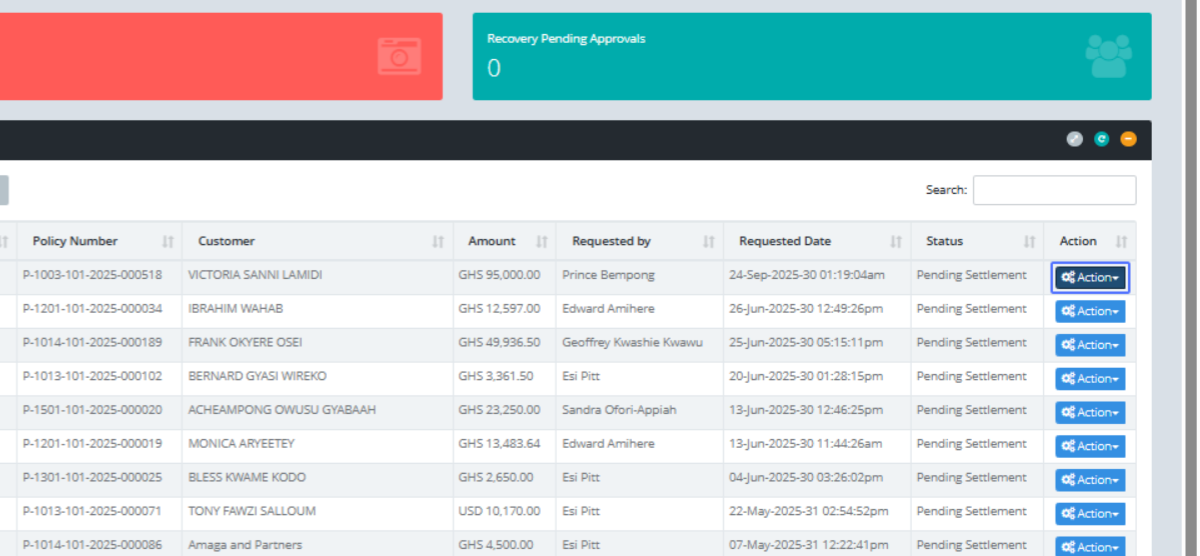Sort table by Status column arrows
The image size is (1200, 556).
[x=1029, y=242]
